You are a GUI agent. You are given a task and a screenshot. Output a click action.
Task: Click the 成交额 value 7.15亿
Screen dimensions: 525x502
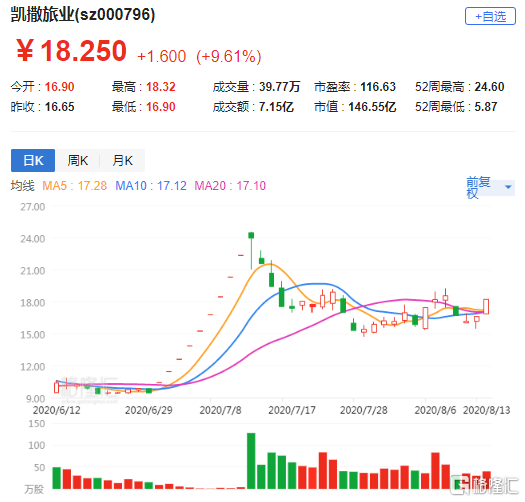[x=276, y=107]
